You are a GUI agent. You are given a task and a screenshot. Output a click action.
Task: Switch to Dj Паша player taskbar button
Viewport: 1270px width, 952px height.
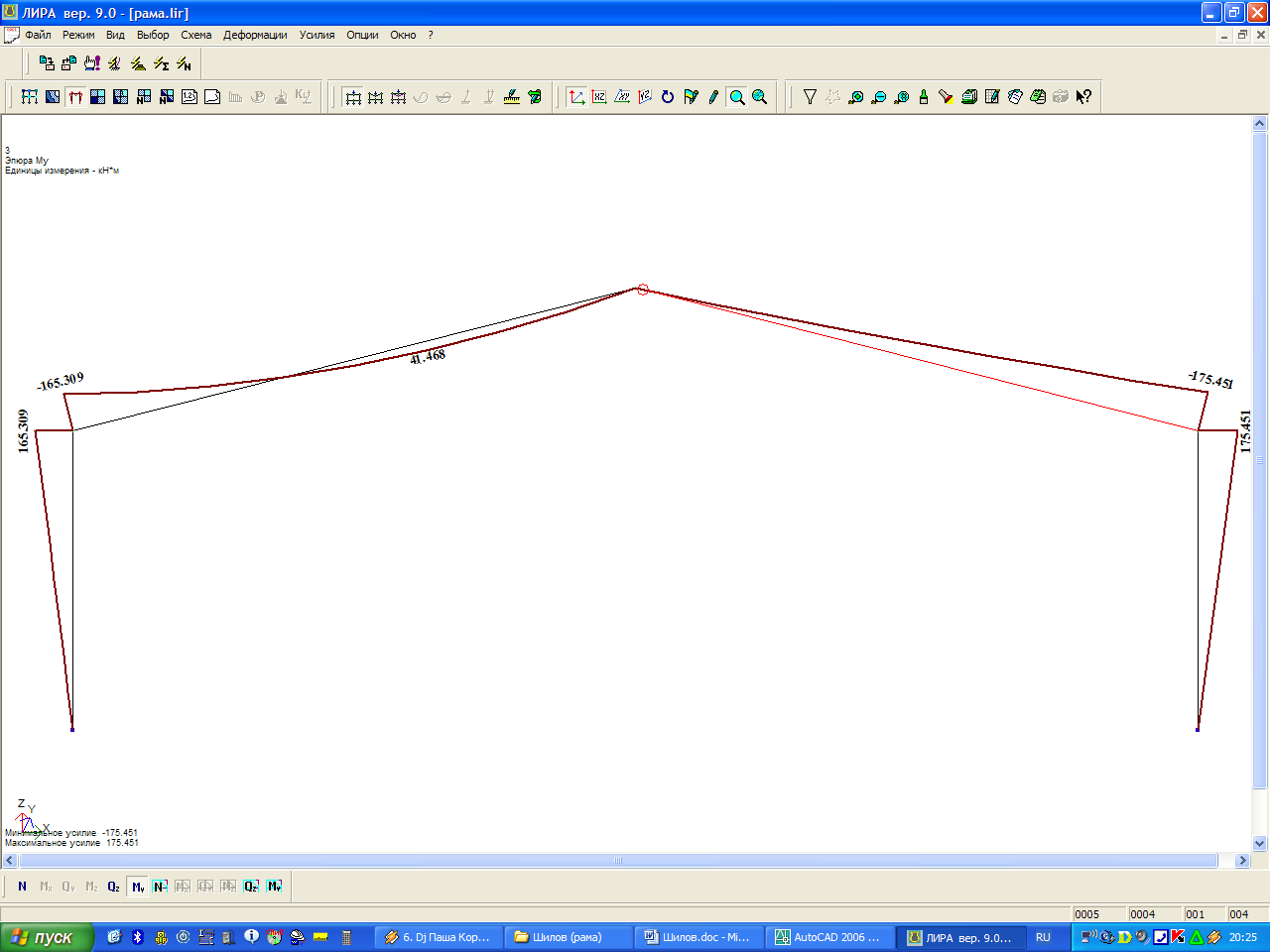[x=438, y=937]
